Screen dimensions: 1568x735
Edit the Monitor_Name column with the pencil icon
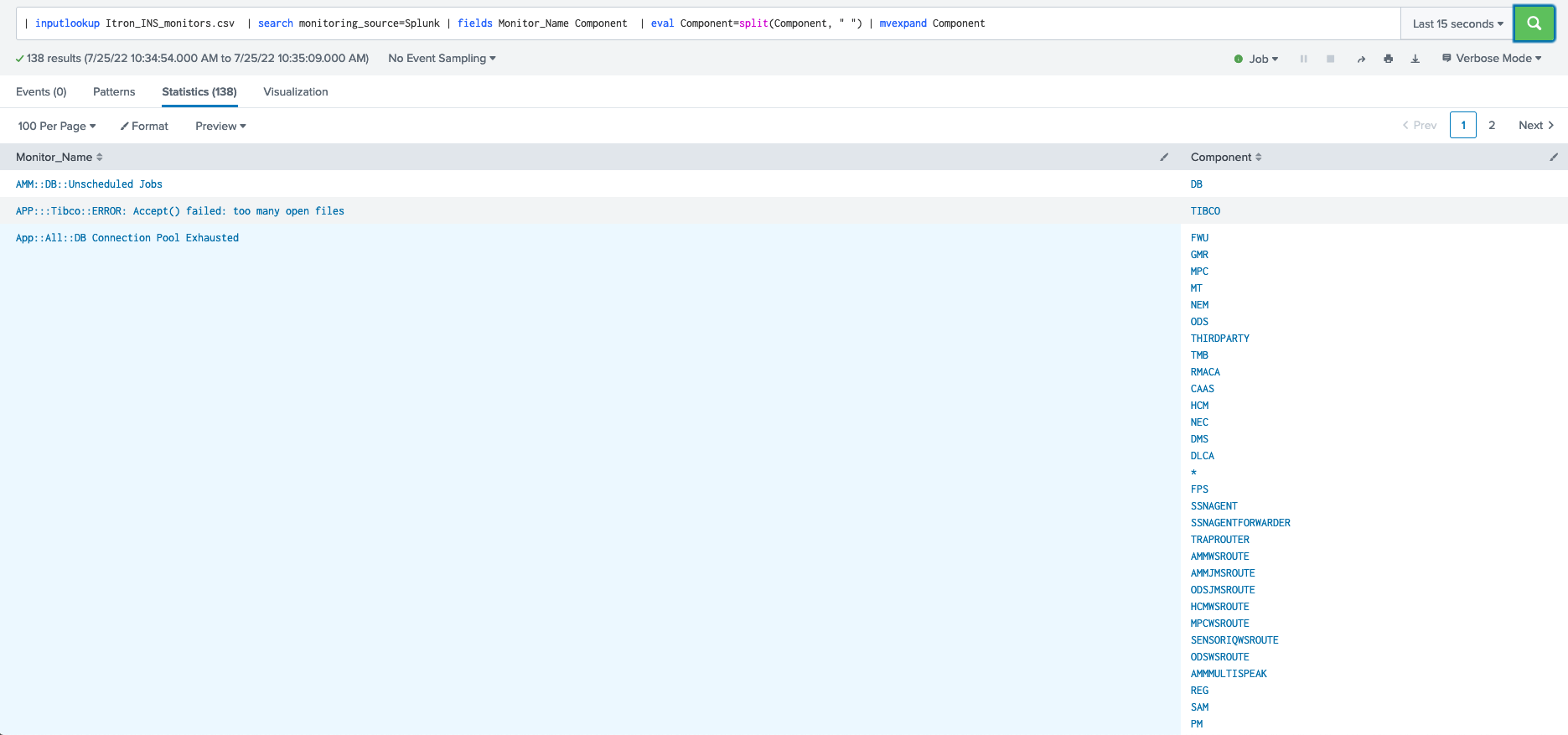pos(1164,157)
